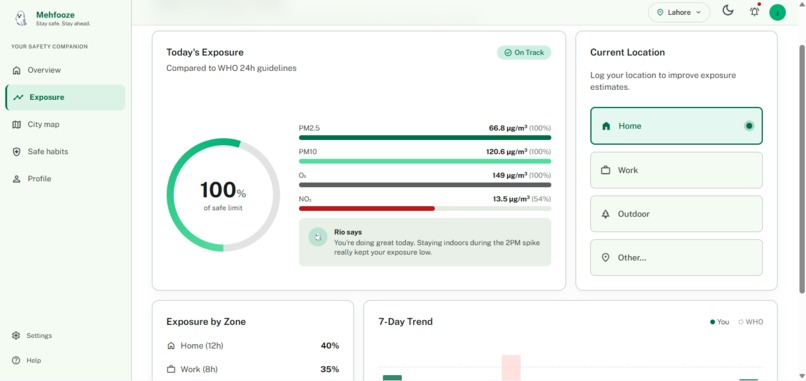Click 'Compared to WHO 24h guidelines' subtitle
Viewport: 806px width, 381px height.
tap(231, 68)
